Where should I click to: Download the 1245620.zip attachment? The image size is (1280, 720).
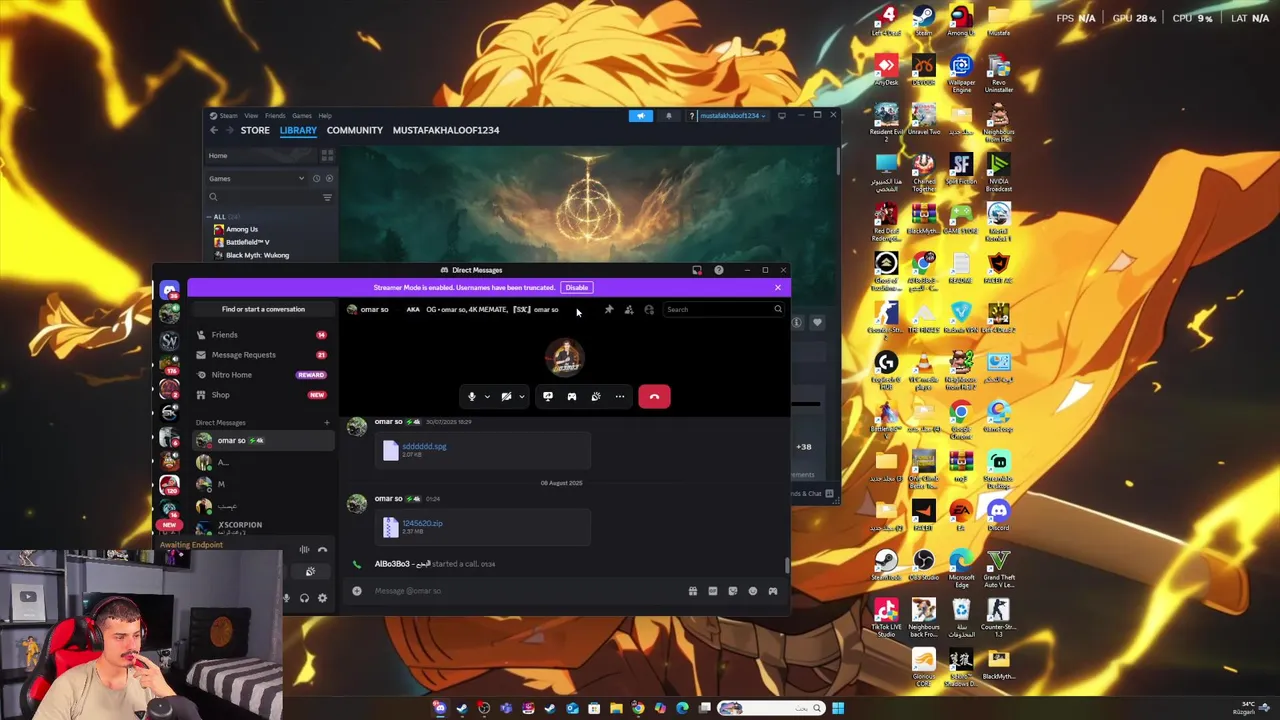point(422,524)
